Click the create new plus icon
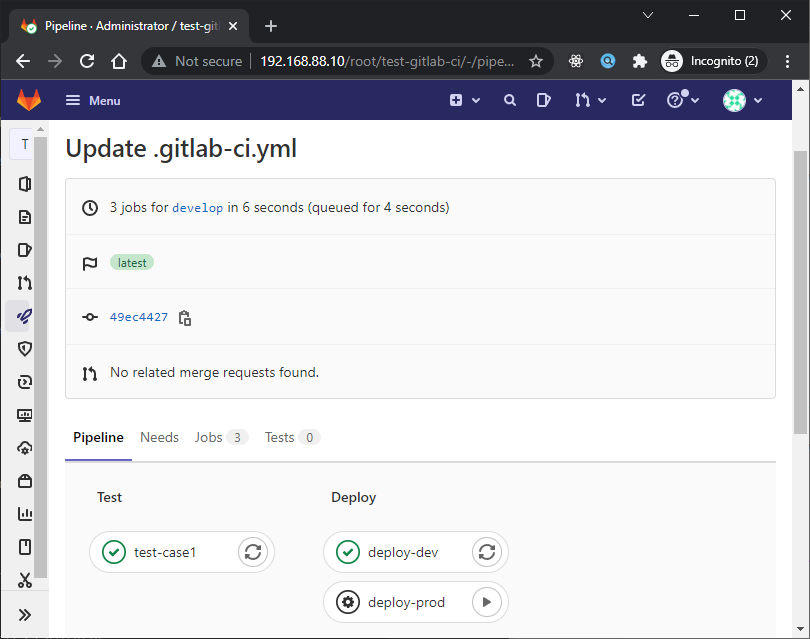The height and width of the screenshot is (639, 810). click(456, 100)
